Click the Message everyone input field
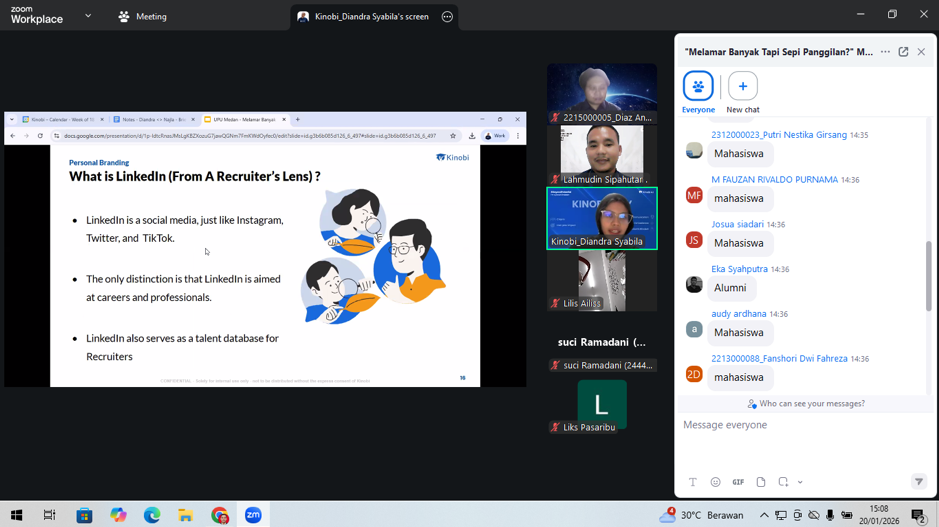 800,425
